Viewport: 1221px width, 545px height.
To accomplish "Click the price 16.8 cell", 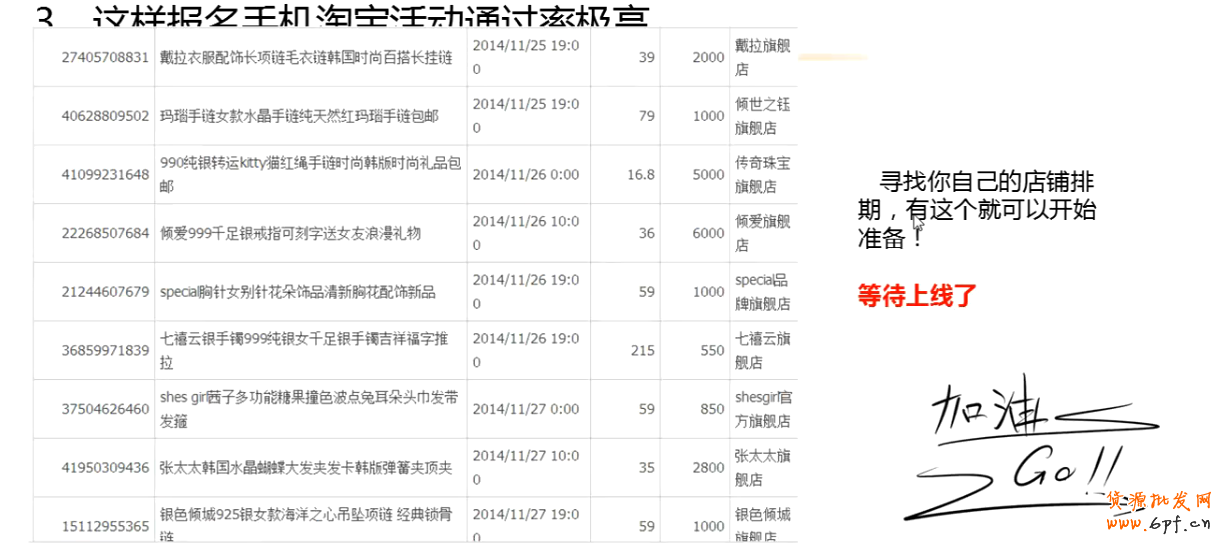I will tap(640, 175).
